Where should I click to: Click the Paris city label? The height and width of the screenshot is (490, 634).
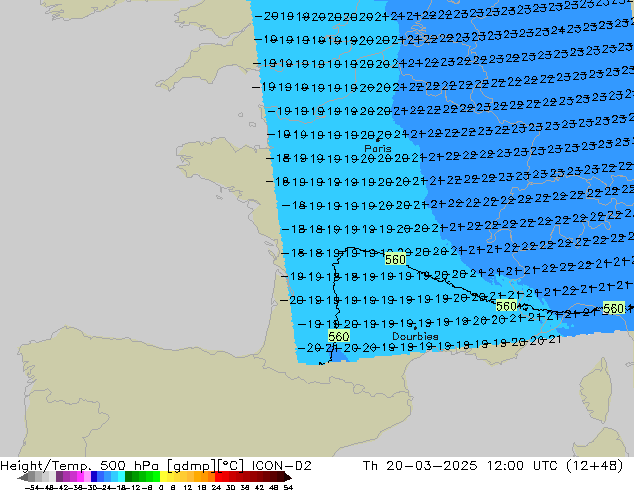click(x=378, y=148)
